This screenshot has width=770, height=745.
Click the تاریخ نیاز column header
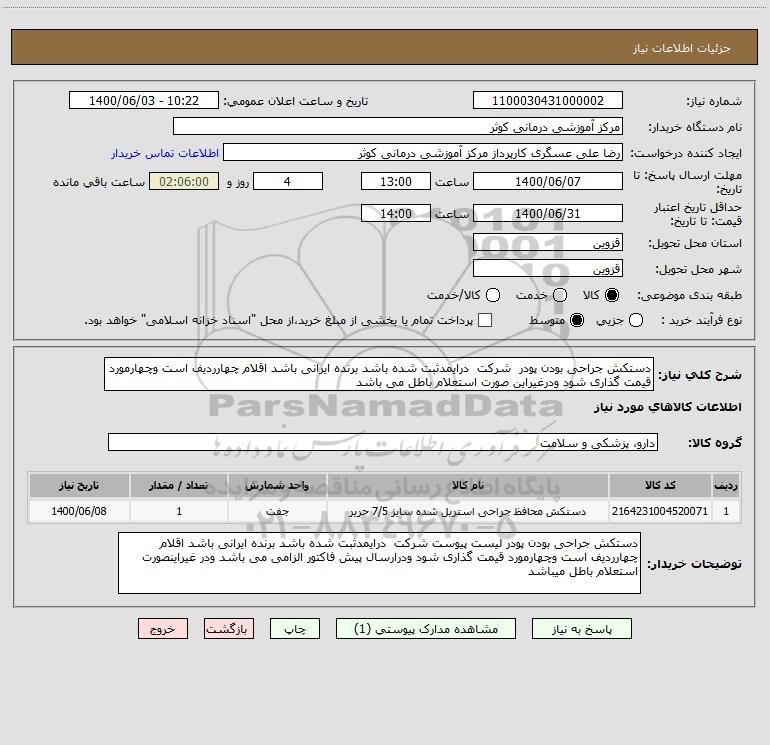[79, 485]
